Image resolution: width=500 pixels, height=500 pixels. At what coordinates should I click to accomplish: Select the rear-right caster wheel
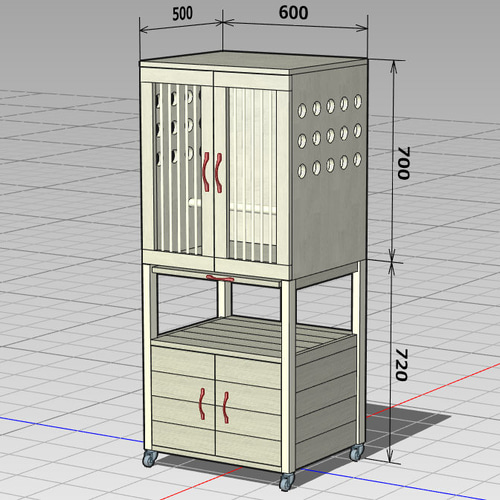(356, 452)
